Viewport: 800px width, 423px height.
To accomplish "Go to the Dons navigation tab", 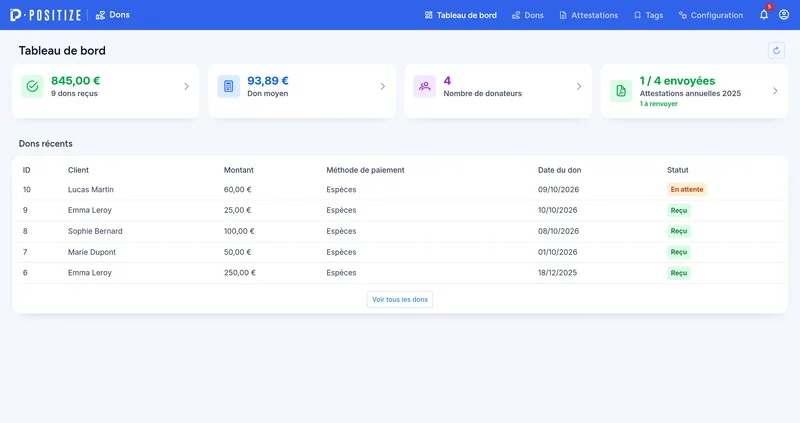I will pos(528,15).
